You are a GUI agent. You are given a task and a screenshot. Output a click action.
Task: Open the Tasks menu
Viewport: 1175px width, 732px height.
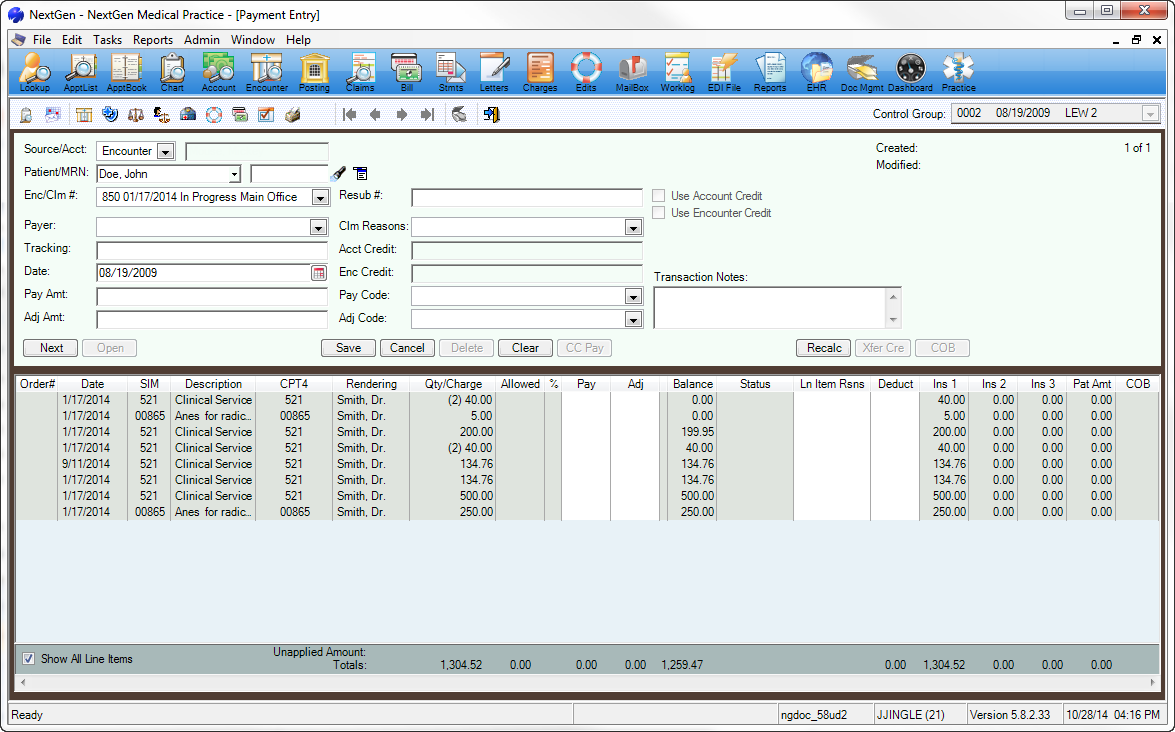coord(107,40)
